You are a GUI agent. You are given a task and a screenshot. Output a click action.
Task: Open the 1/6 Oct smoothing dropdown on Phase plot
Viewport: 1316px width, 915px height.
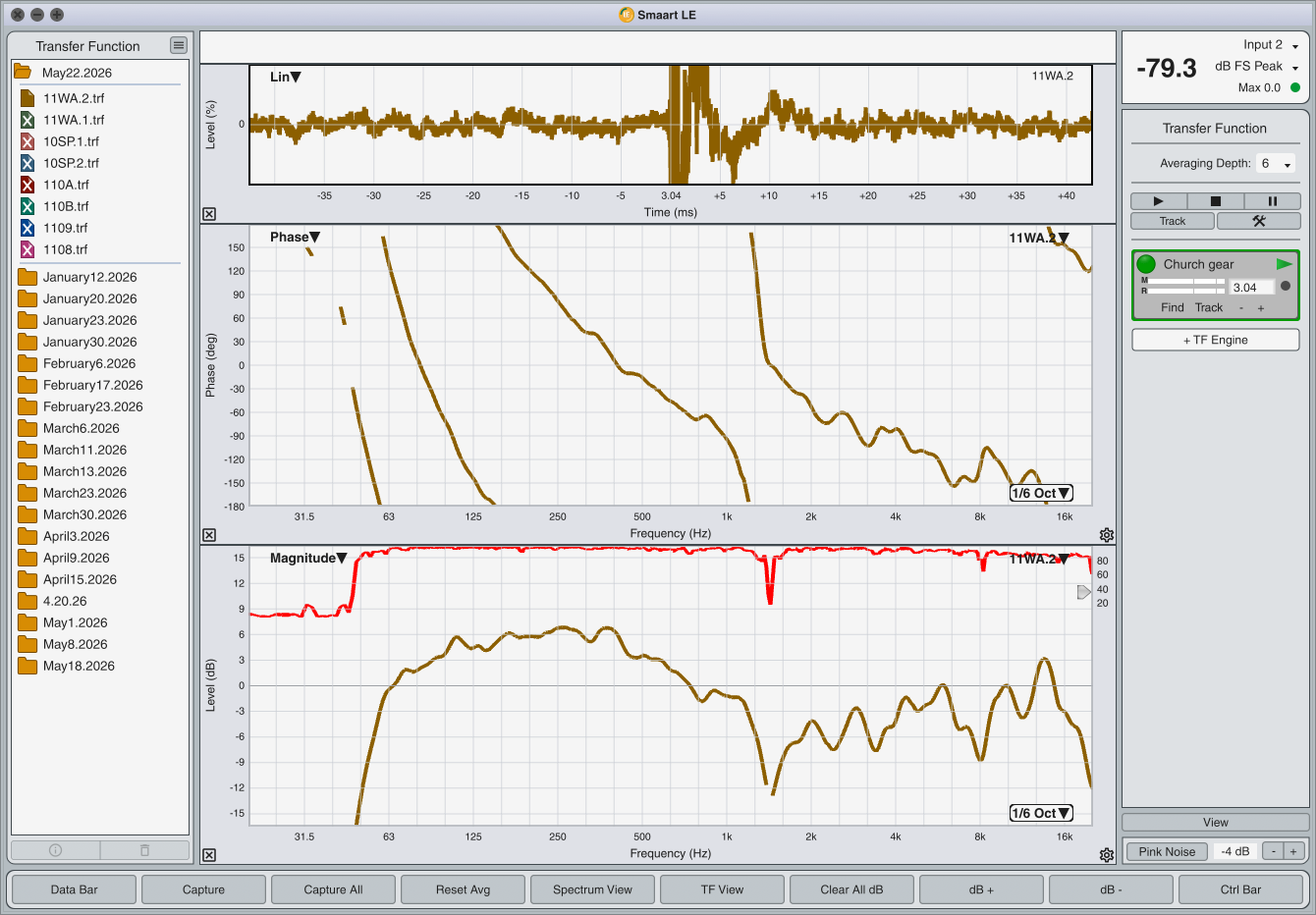(1041, 493)
